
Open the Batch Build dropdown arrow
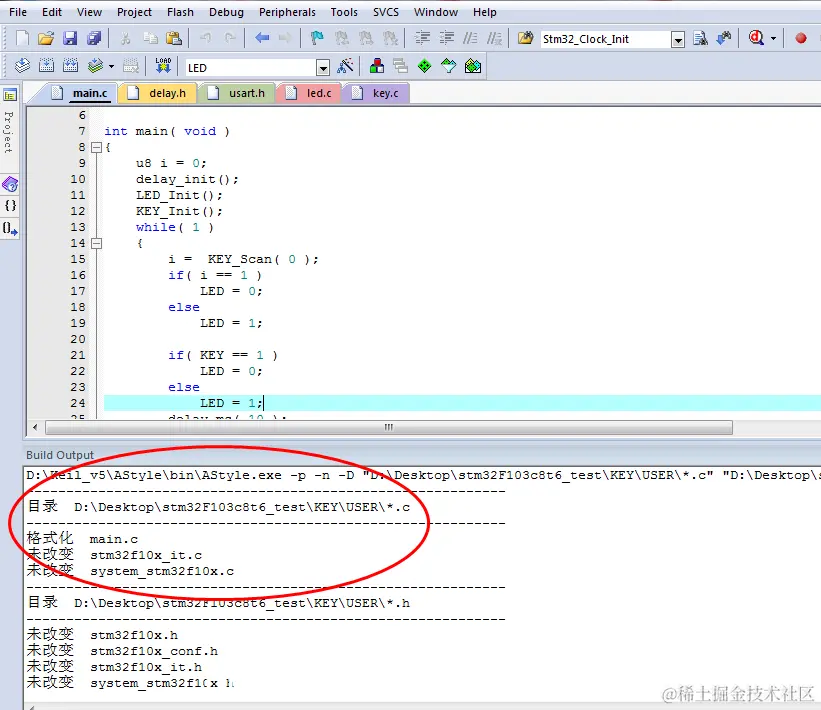(112, 66)
